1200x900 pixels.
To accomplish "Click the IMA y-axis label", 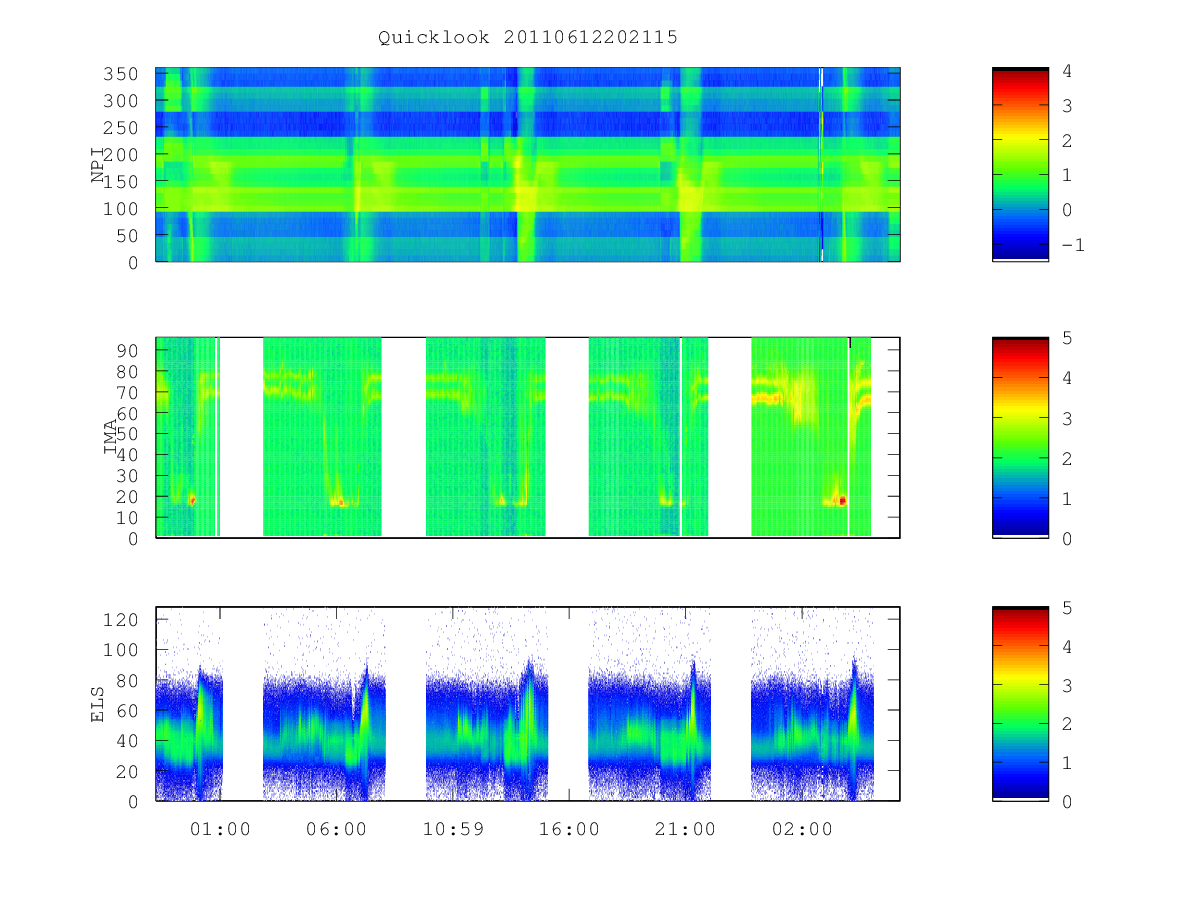I will coord(111,438).
